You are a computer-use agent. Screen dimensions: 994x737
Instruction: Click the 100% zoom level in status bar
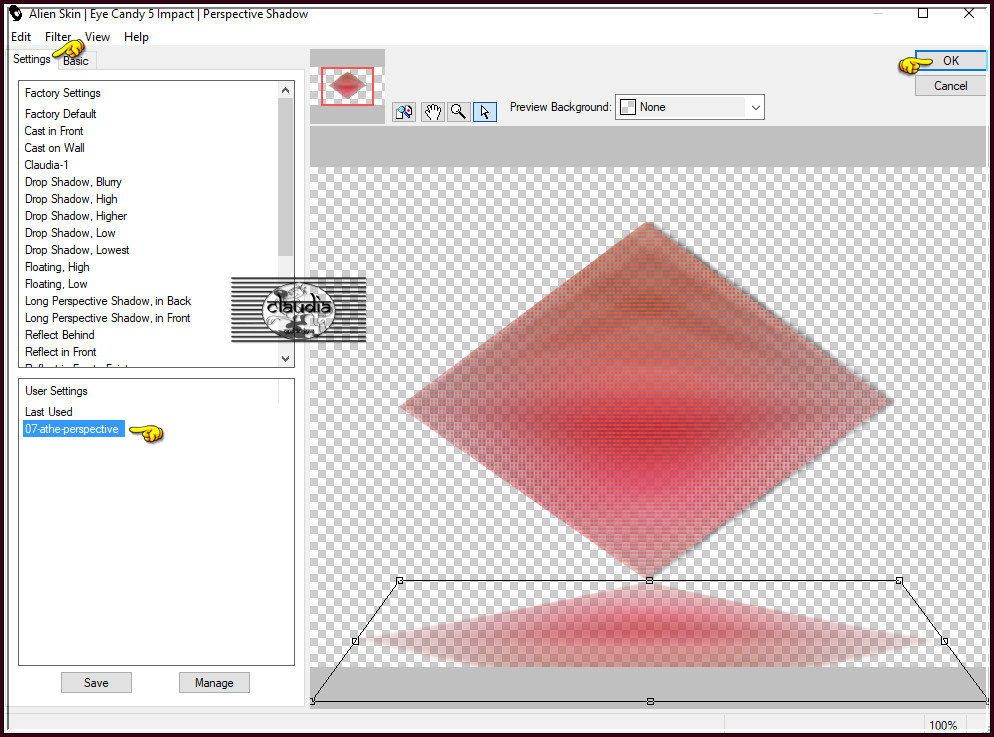point(943,726)
